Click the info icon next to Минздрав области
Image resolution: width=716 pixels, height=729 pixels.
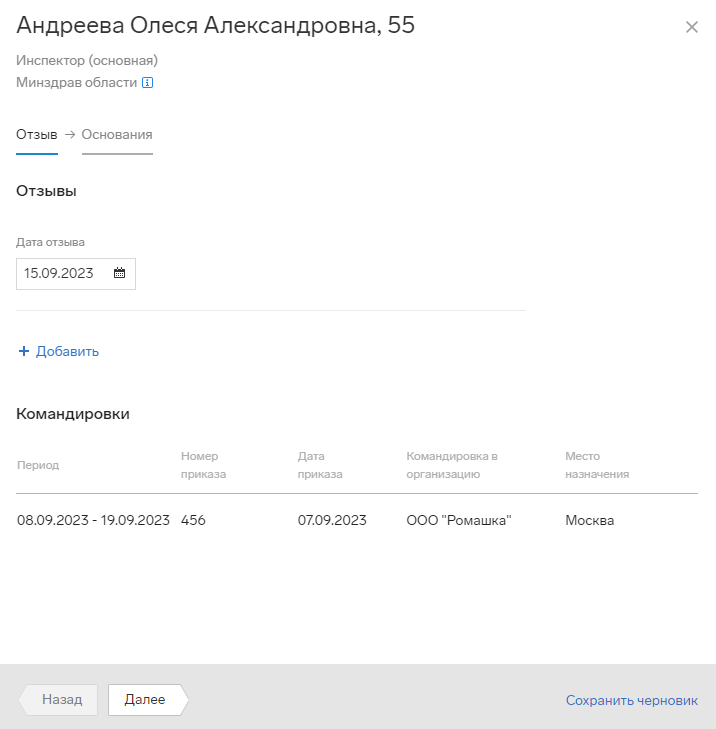[x=147, y=83]
